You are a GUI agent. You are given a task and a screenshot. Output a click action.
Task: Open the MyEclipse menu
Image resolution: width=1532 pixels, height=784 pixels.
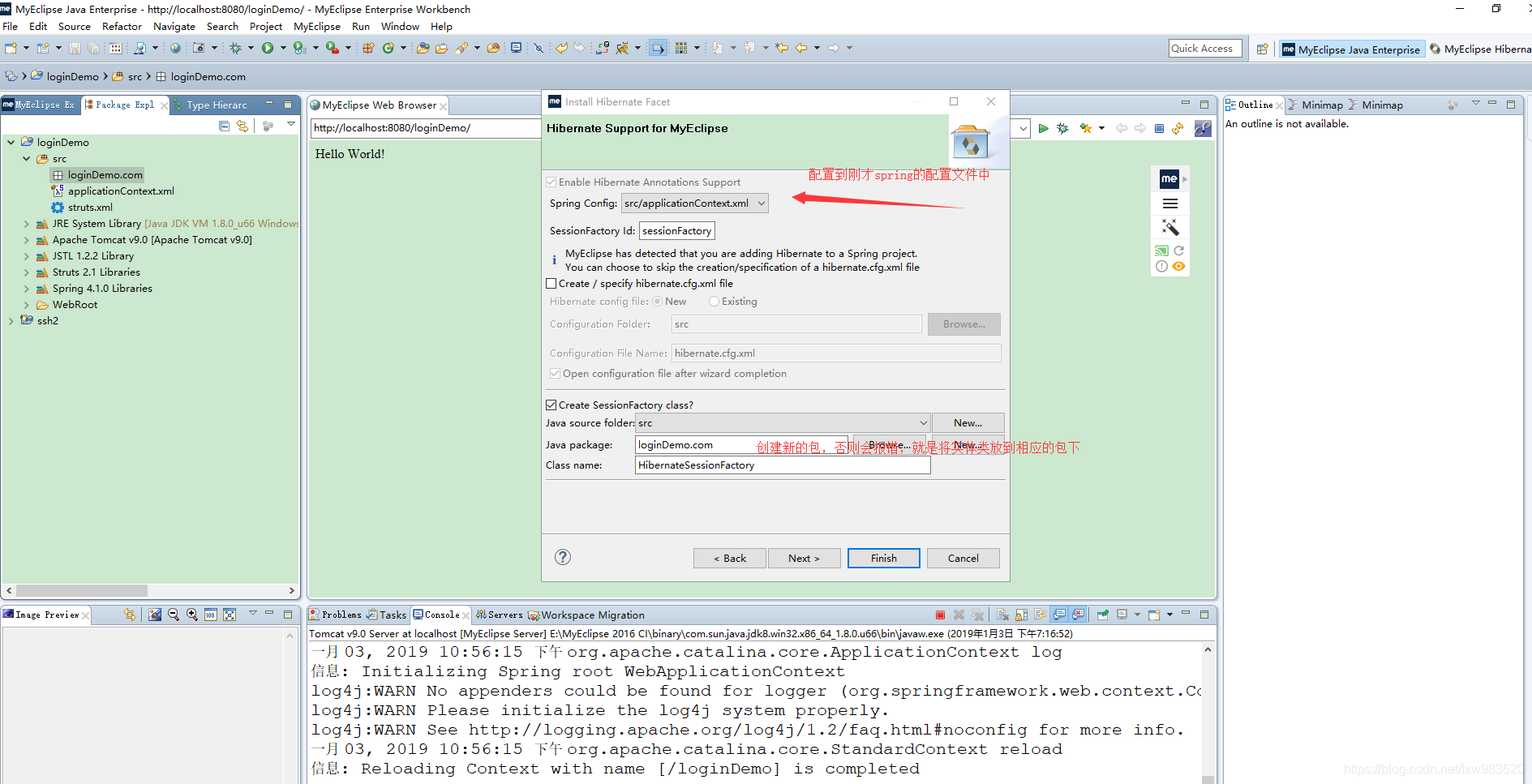[317, 27]
